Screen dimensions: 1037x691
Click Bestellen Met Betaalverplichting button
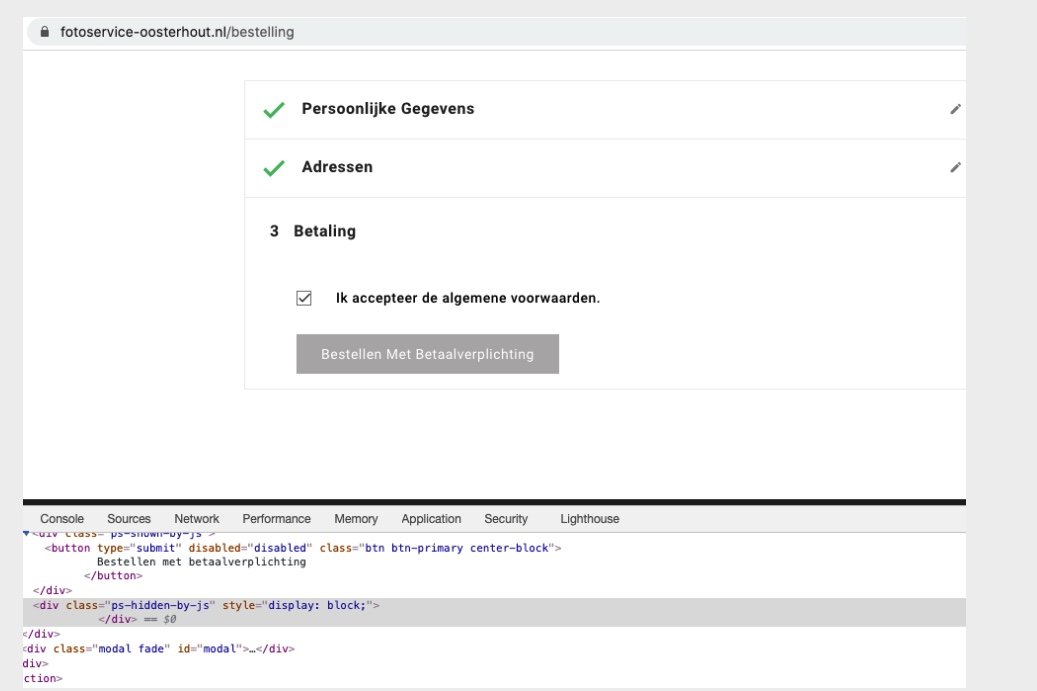(427, 354)
